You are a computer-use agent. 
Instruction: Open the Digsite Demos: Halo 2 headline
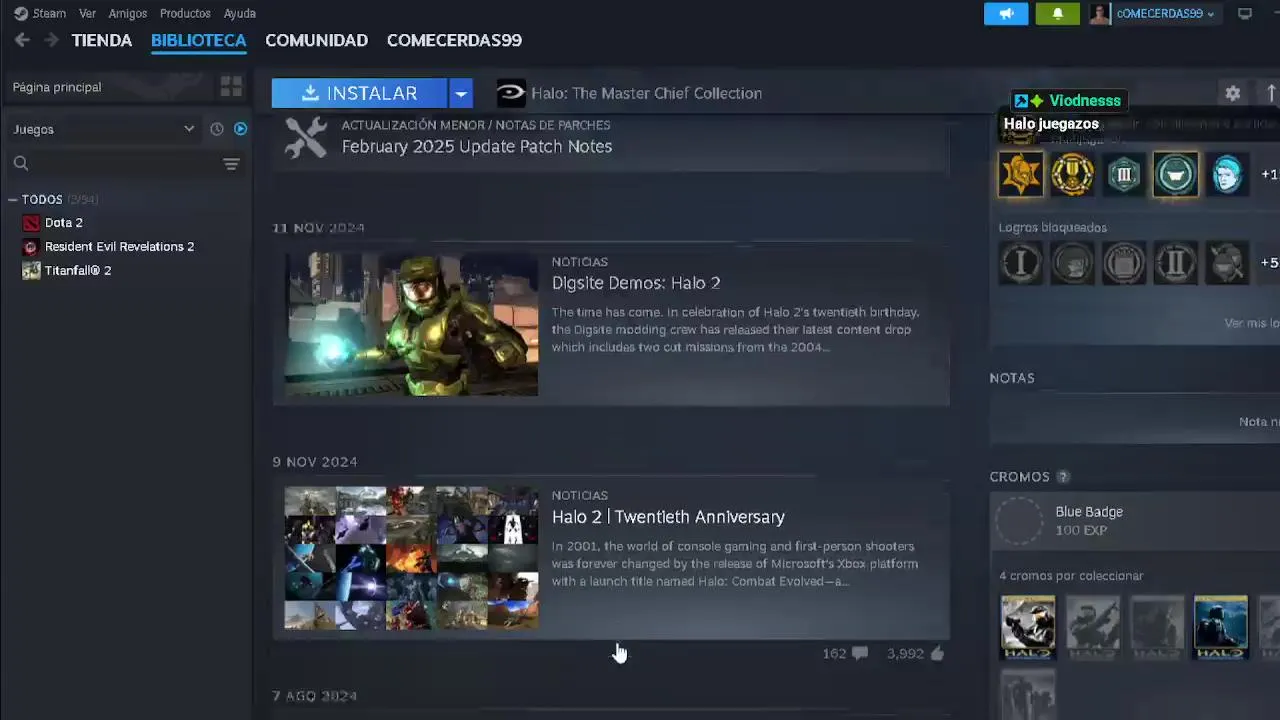click(636, 283)
